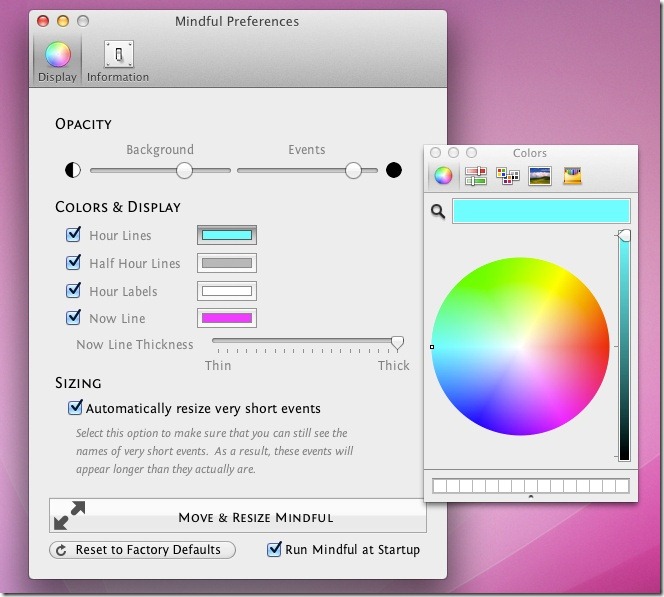Click the 'Background' opacity label
This screenshot has width=664, height=597.
tap(160, 149)
